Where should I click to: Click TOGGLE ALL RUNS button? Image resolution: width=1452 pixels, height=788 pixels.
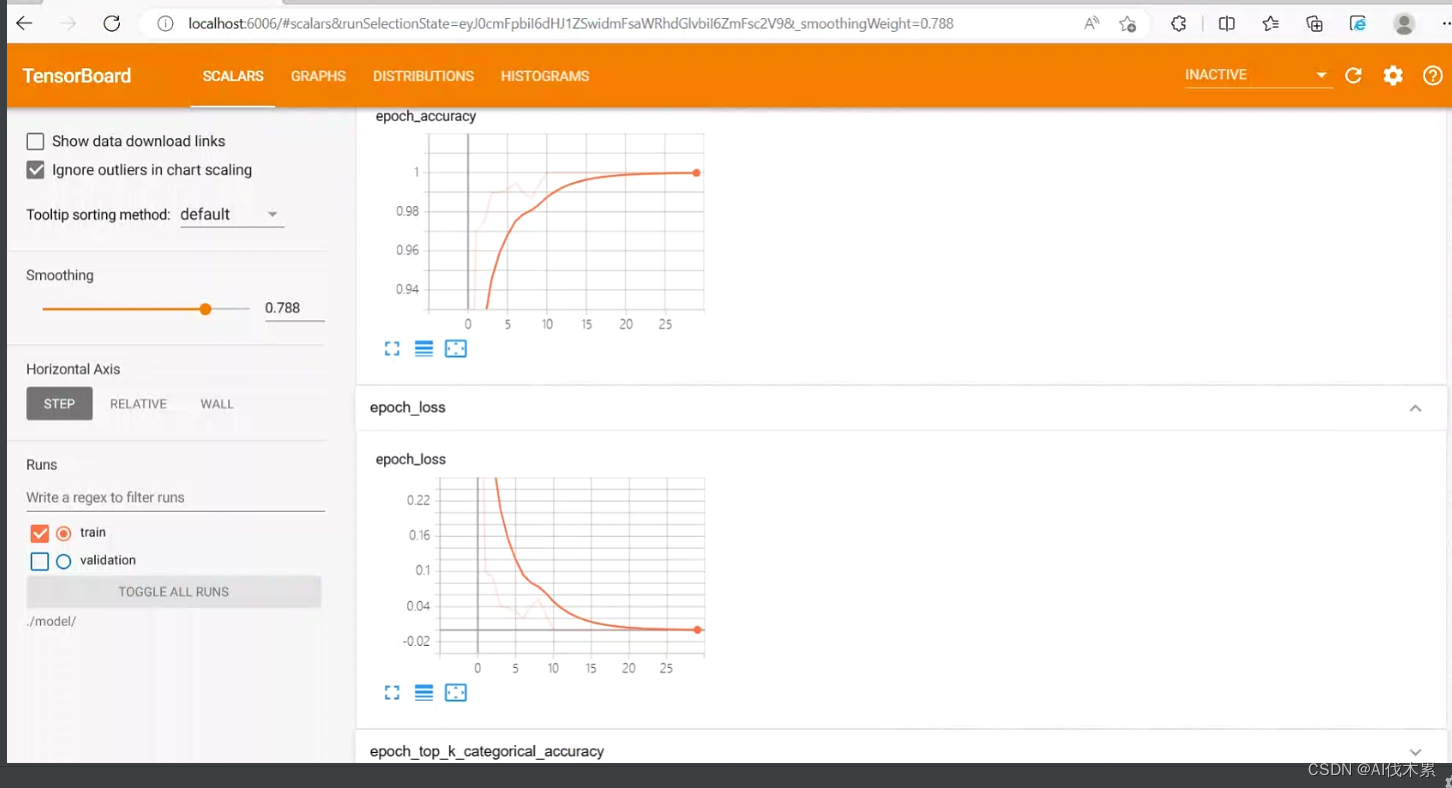pyautogui.click(x=174, y=592)
